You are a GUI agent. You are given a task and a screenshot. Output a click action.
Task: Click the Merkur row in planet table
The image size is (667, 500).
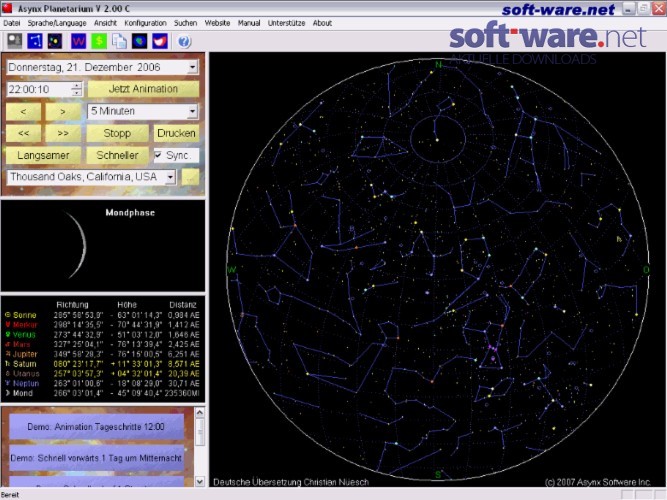(102, 325)
